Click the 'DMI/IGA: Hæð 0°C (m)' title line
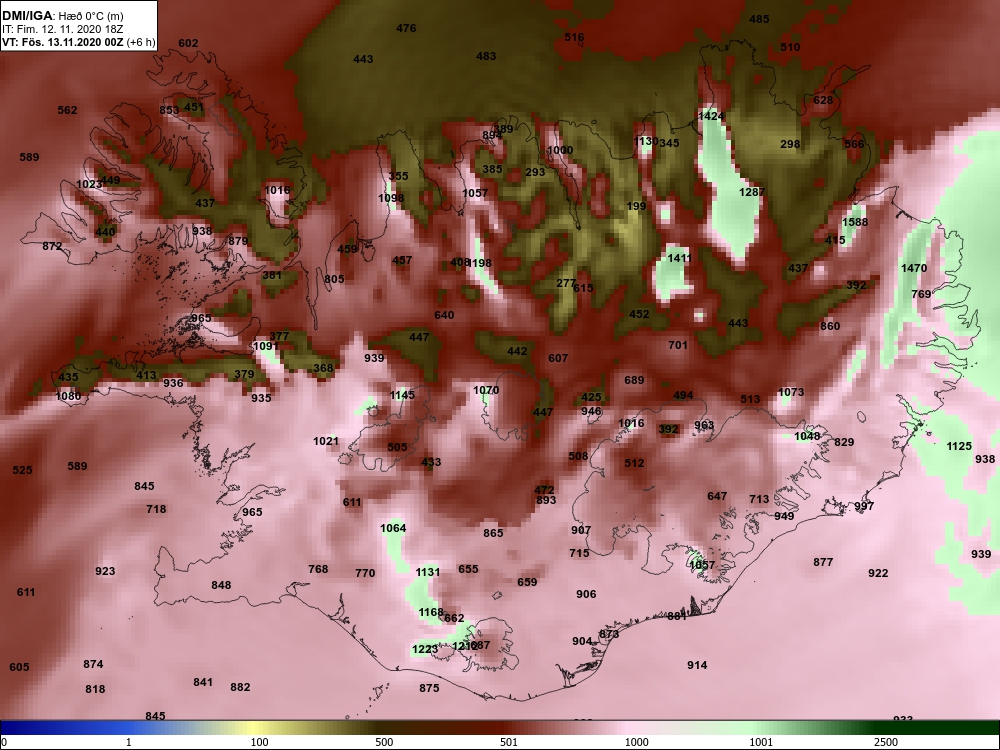The width and height of the screenshot is (1000, 750). coord(62,16)
